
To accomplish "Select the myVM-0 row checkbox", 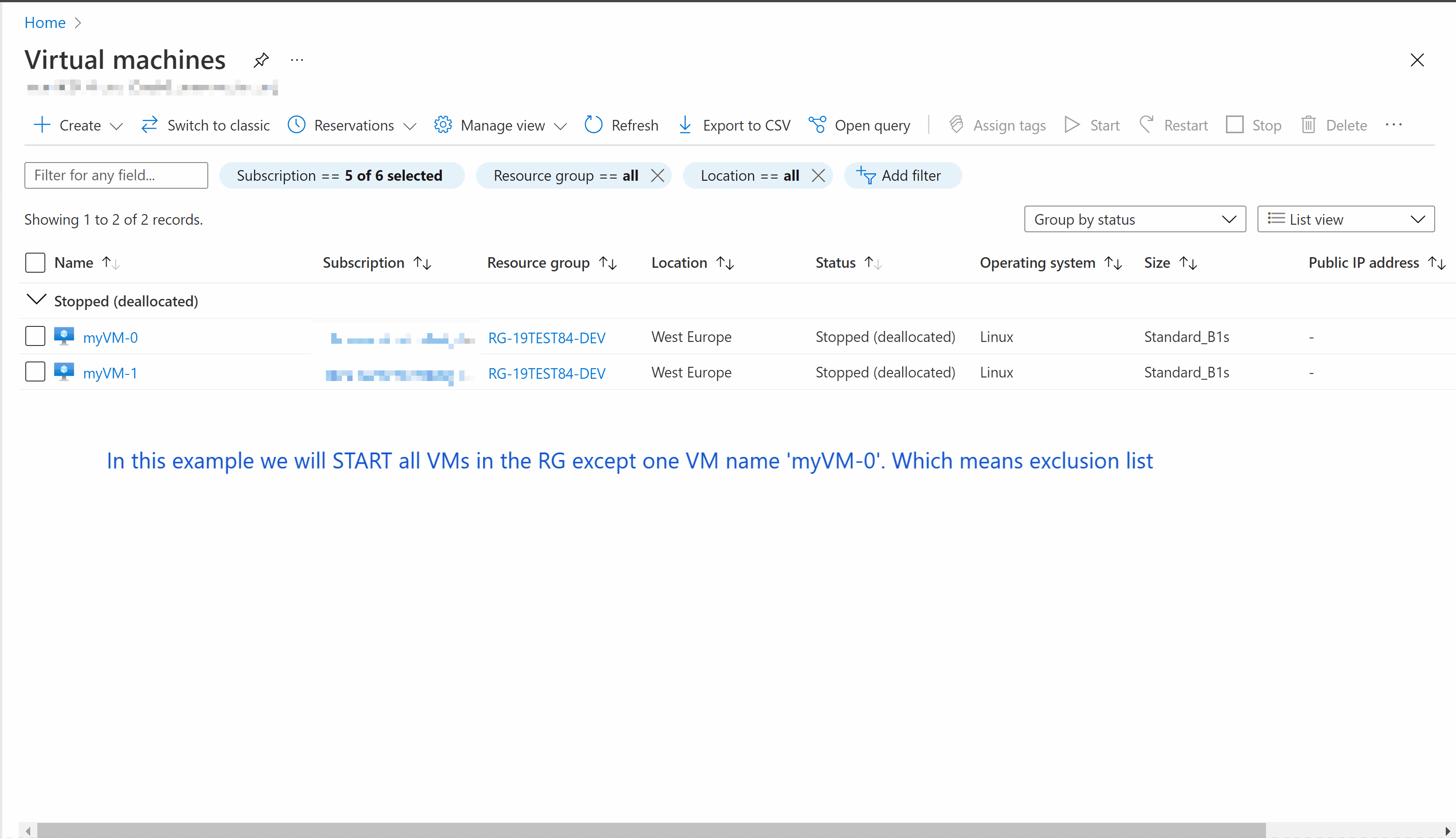I will (35, 336).
